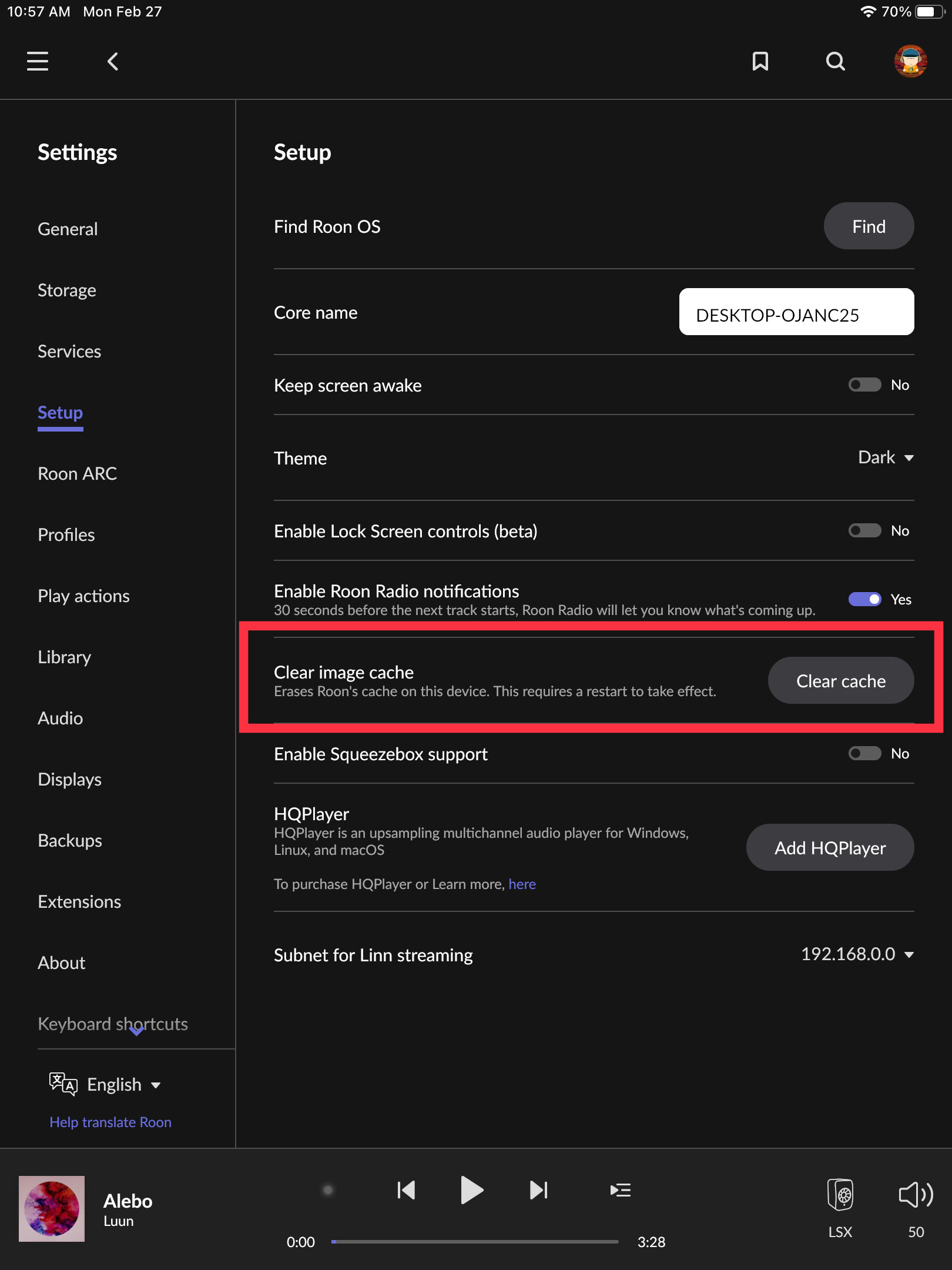Open the Roon ARC settings section
952x1270 pixels.
tap(77, 473)
